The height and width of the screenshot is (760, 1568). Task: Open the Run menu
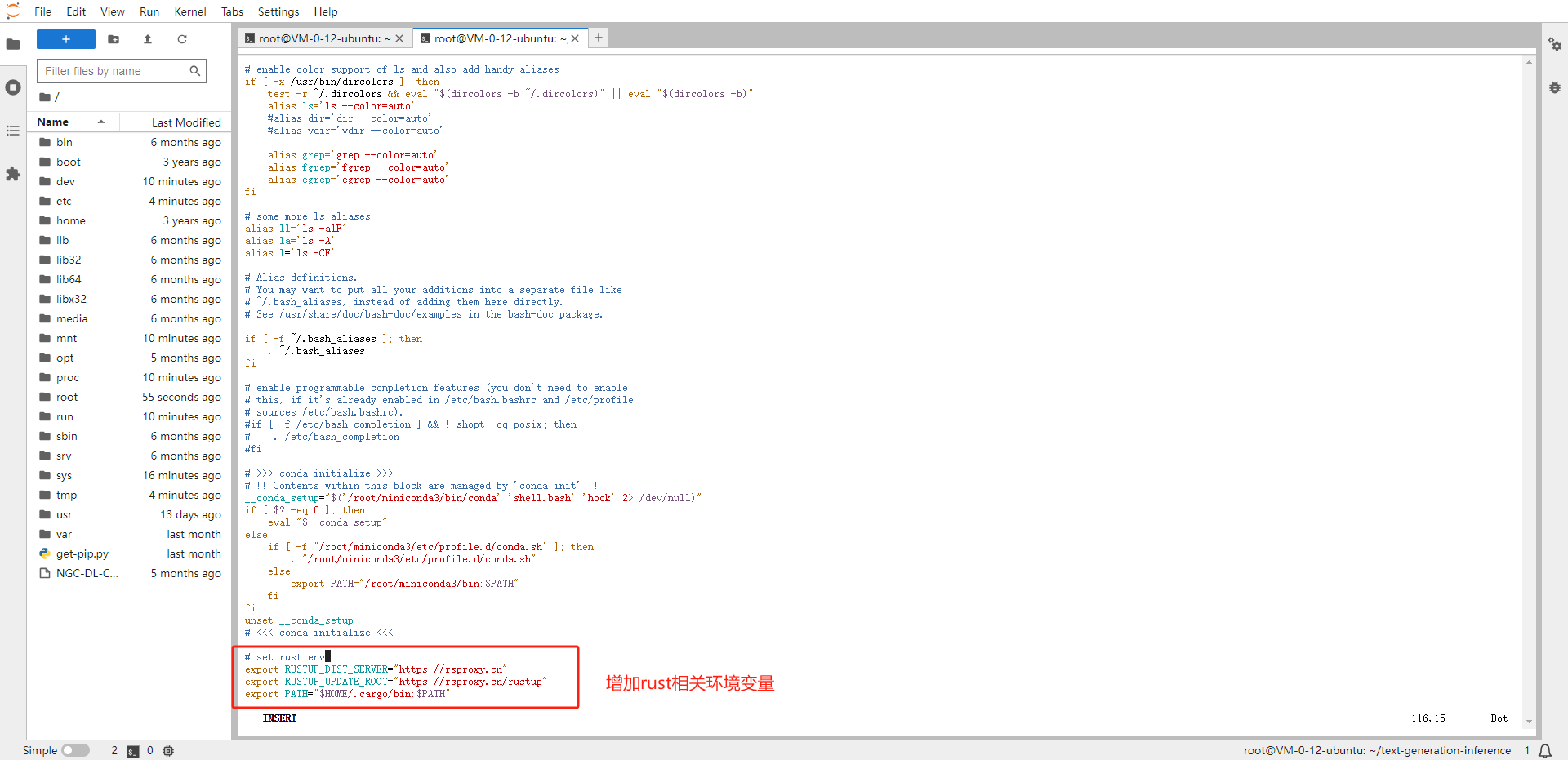pos(149,11)
